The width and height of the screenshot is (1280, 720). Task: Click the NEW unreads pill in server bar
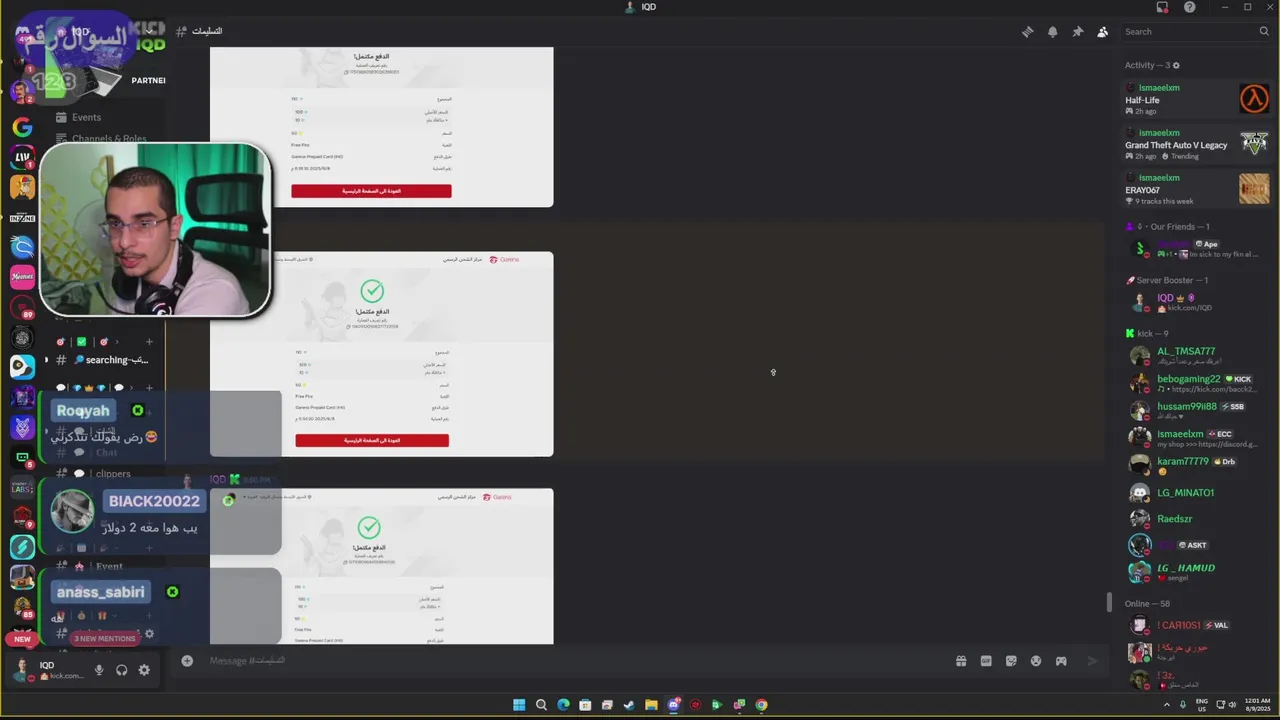coord(22,639)
